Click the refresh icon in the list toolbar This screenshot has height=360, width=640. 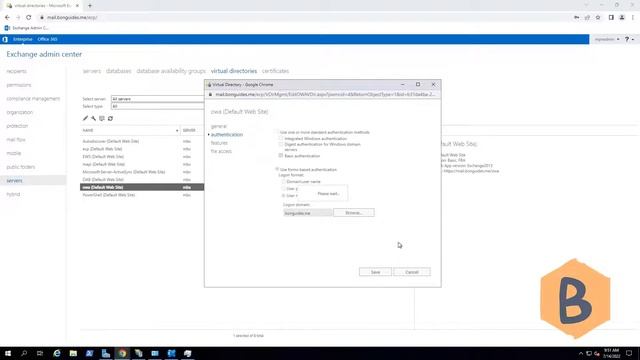click(110, 118)
